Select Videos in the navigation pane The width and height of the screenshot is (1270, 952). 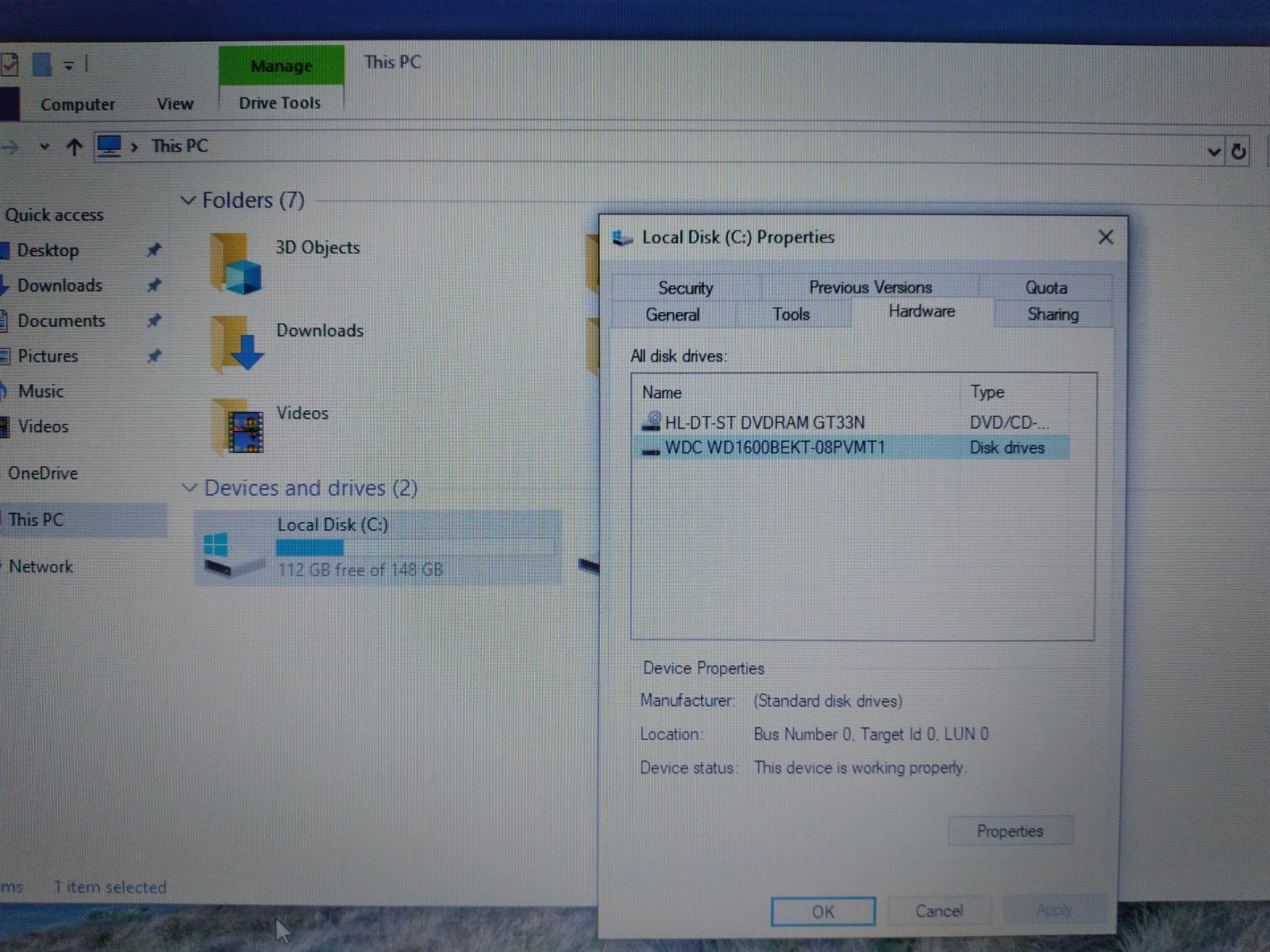43,426
